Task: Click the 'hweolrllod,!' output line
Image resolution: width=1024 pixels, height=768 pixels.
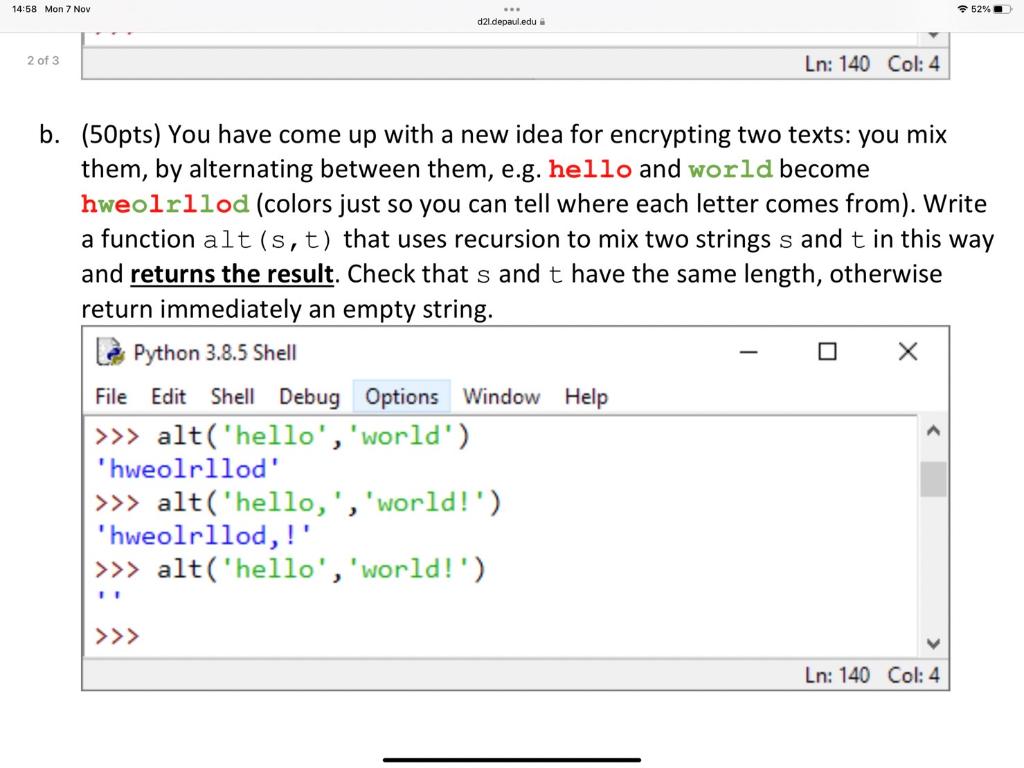Action: coord(204,536)
